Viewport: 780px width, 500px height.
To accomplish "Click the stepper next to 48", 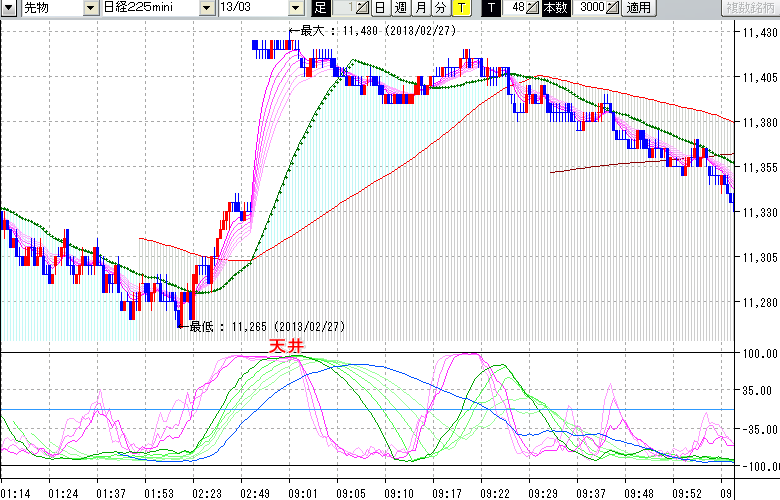I will [x=533, y=8].
